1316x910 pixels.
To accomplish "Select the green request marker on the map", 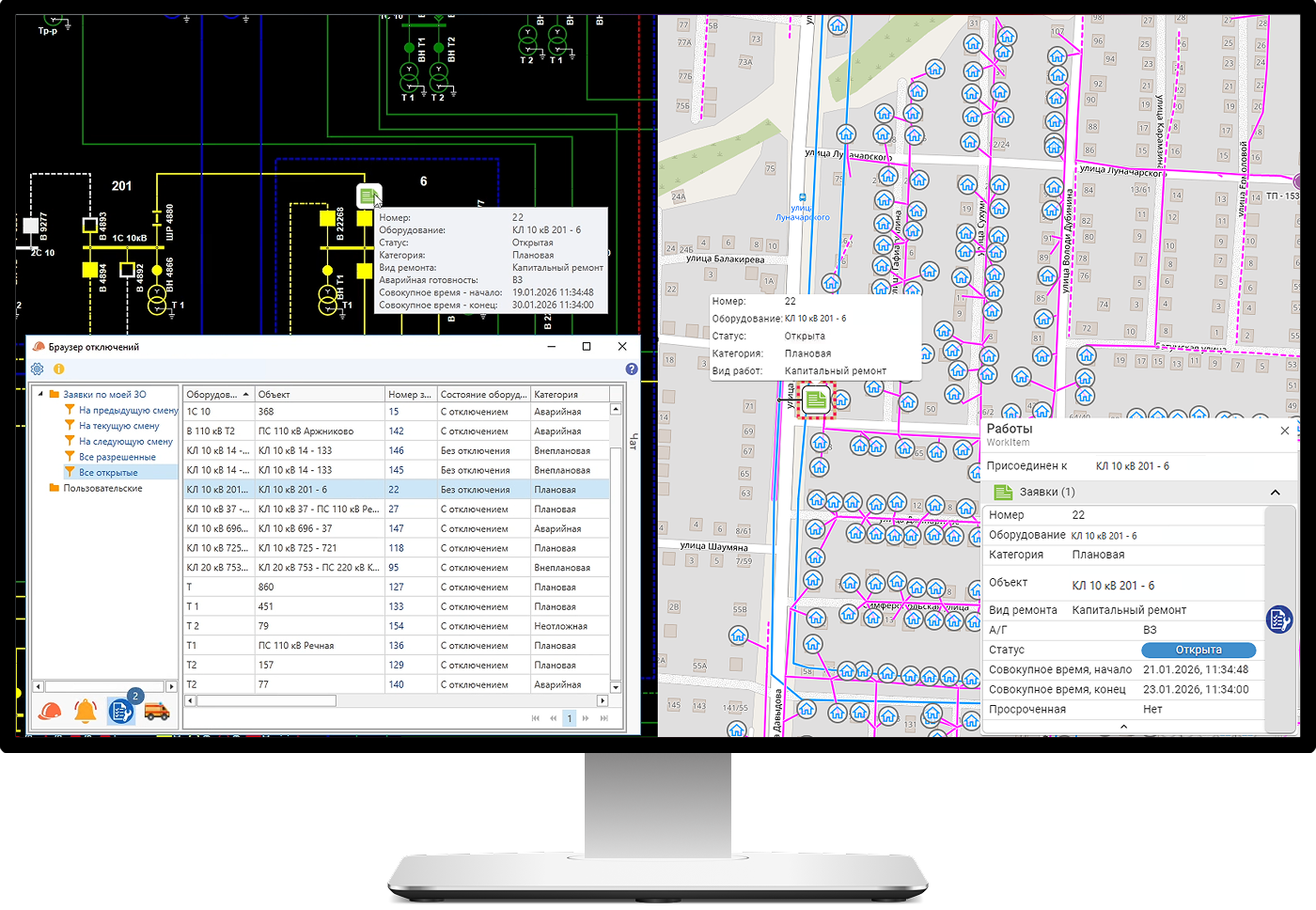I will [x=816, y=400].
